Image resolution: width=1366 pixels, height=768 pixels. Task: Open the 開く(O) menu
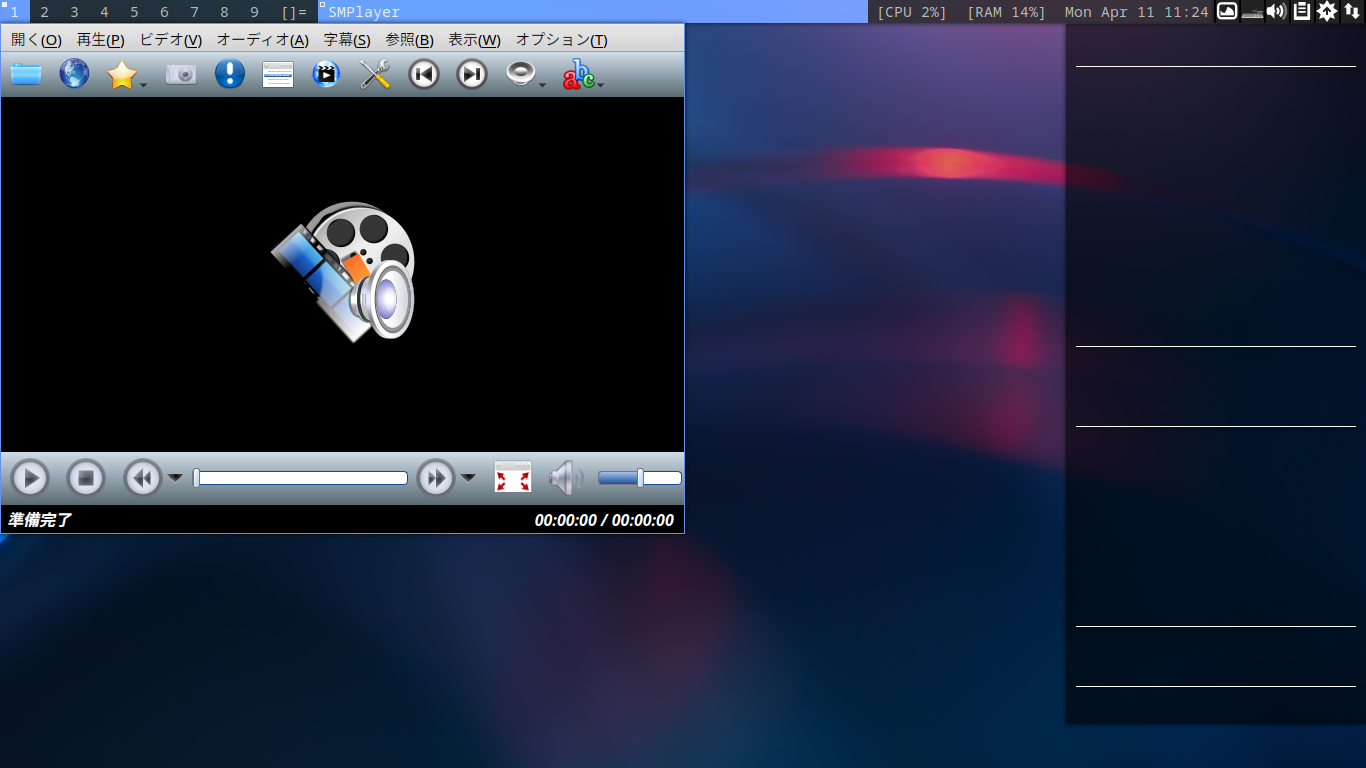pos(36,40)
